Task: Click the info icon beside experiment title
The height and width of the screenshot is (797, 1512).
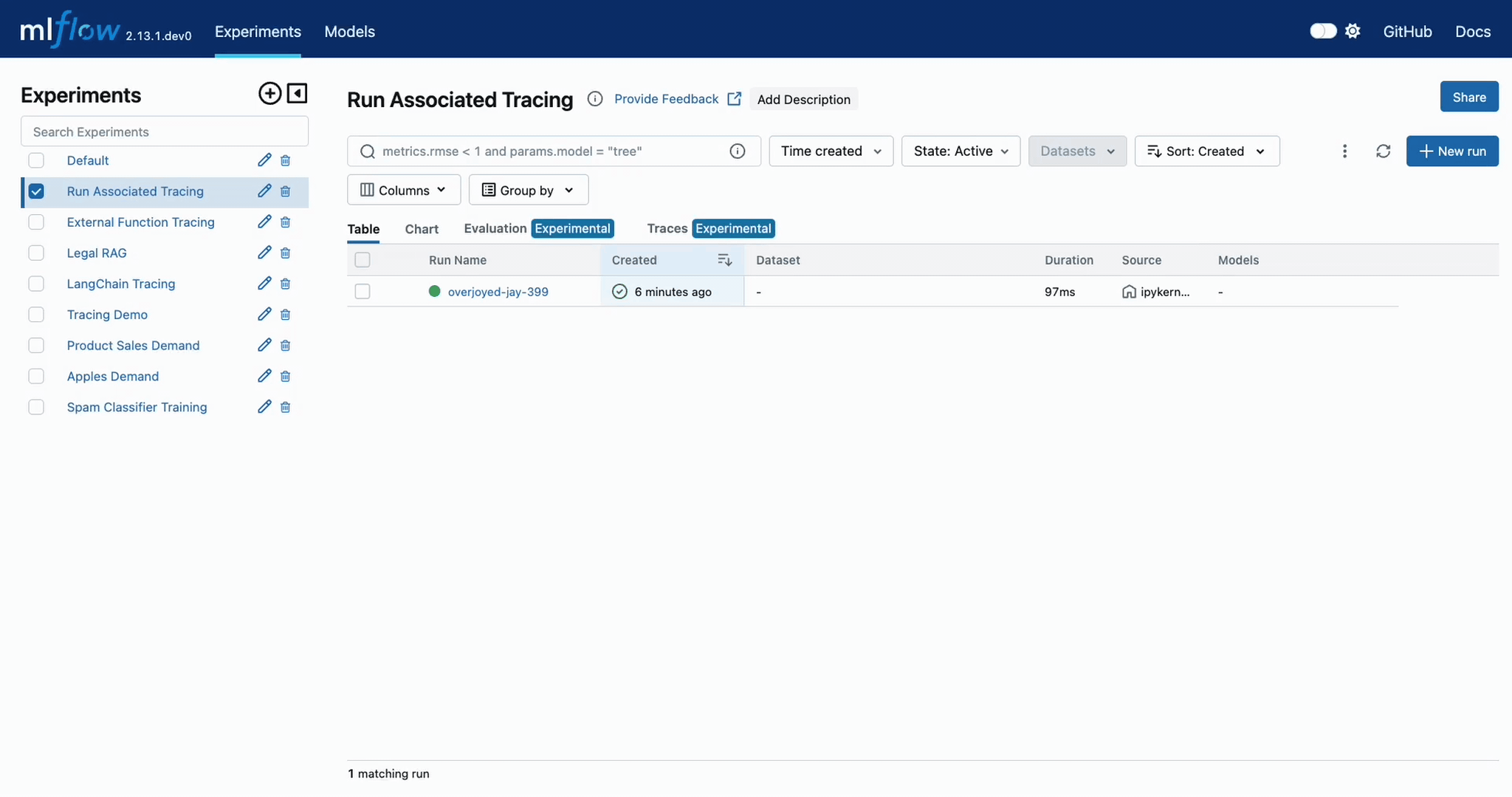Action: click(595, 99)
